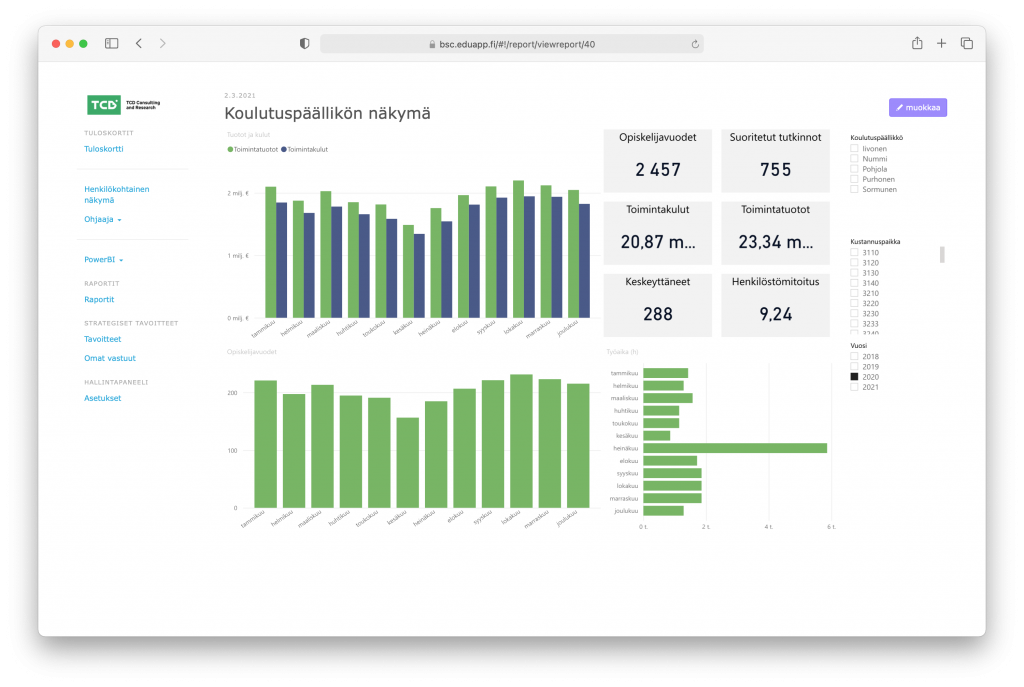Check the 3110 cost center checkbox
1024x687 pixels.
coord(854,252)
